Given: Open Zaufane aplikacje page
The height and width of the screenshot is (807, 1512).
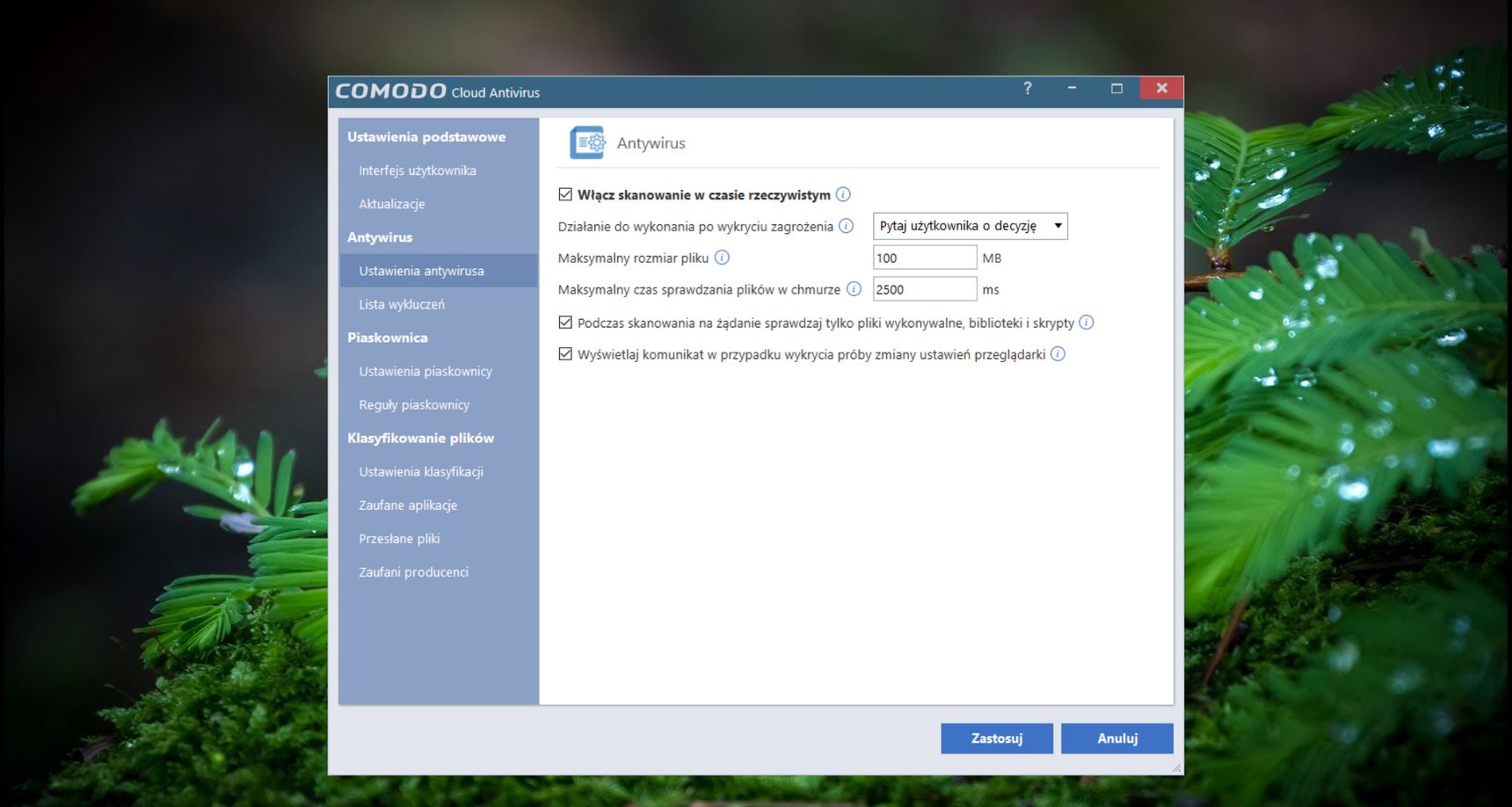Looking at the screenshot, I should coord(408,505).
